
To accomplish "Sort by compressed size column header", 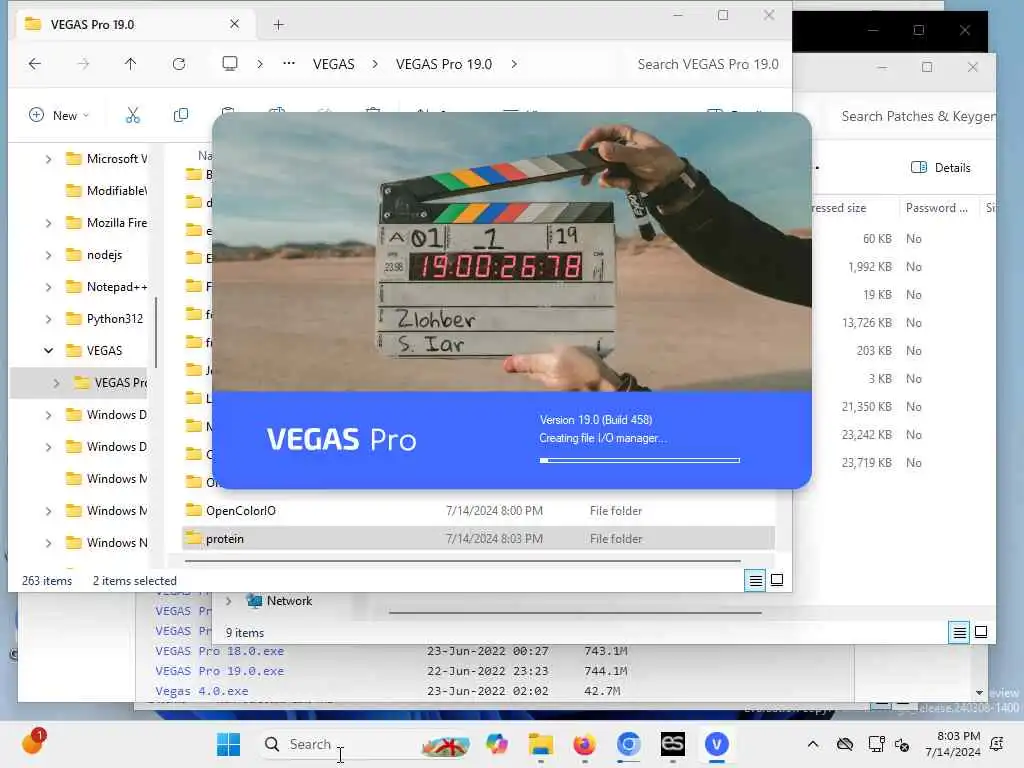I will pyautogui.click(x=839, y=208).
